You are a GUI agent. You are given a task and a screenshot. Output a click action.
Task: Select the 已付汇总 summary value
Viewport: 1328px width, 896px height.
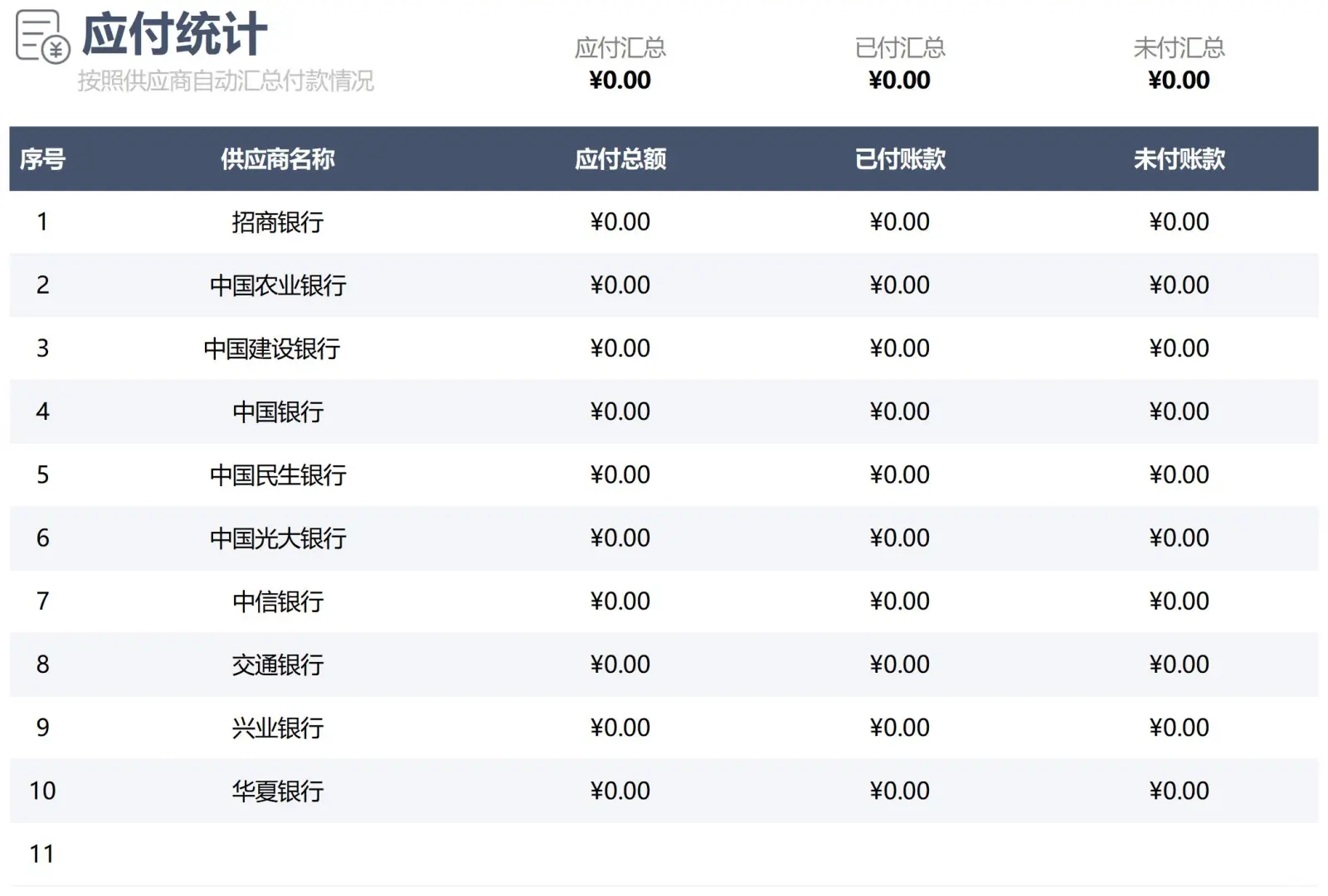pyautogui.click(x=899, y=80)
